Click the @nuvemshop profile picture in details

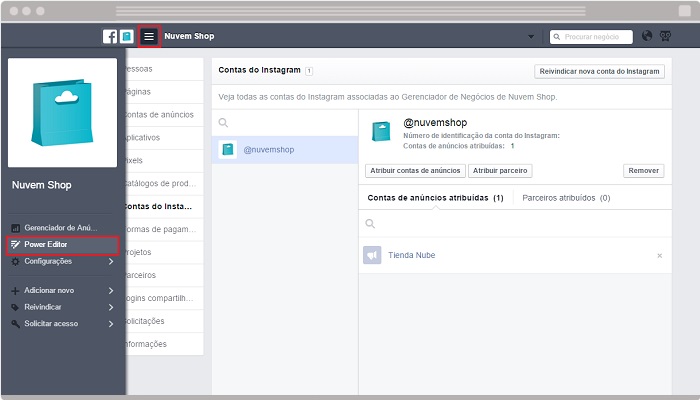pos(381,132)
